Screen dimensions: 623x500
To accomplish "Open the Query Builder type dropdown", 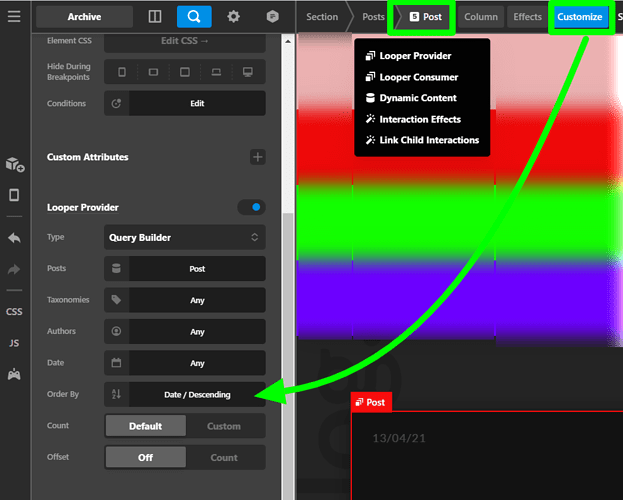I will point(185,237).
